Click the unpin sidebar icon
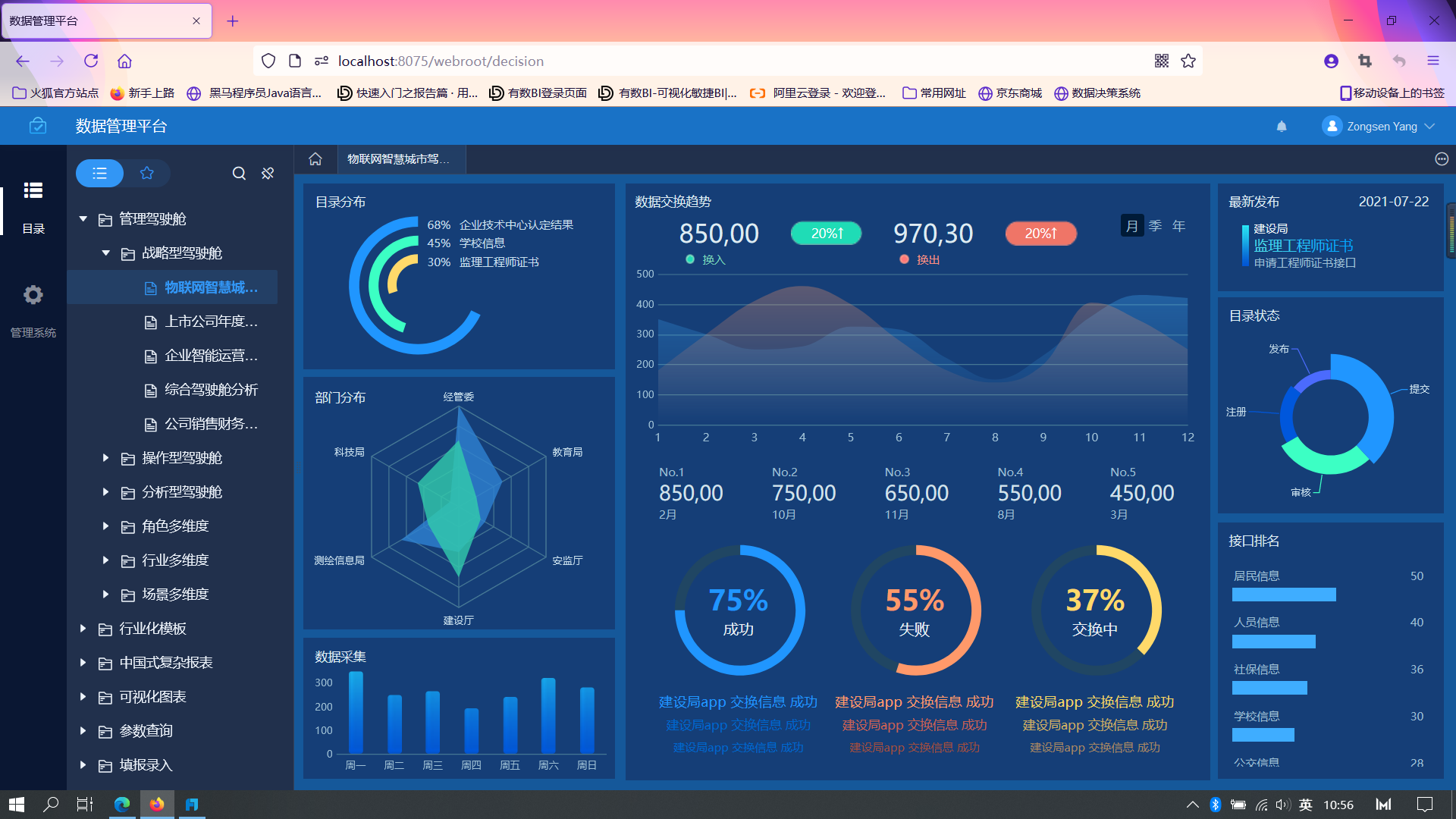 tap(268, 174)
